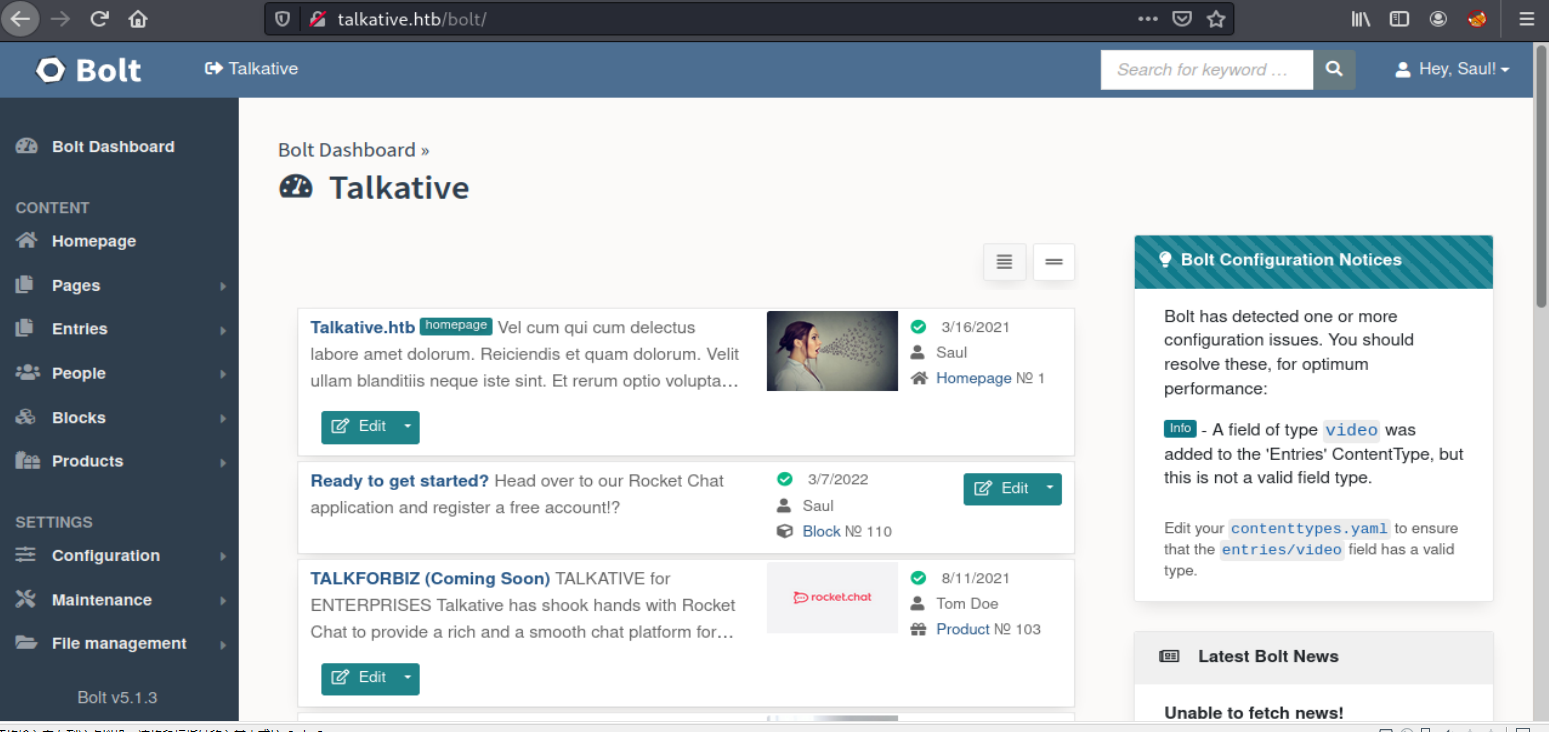The width and height of the screenshot is (1549, 732).
Task: Click the insecure connection padlock icon
Action: [317, 19]
